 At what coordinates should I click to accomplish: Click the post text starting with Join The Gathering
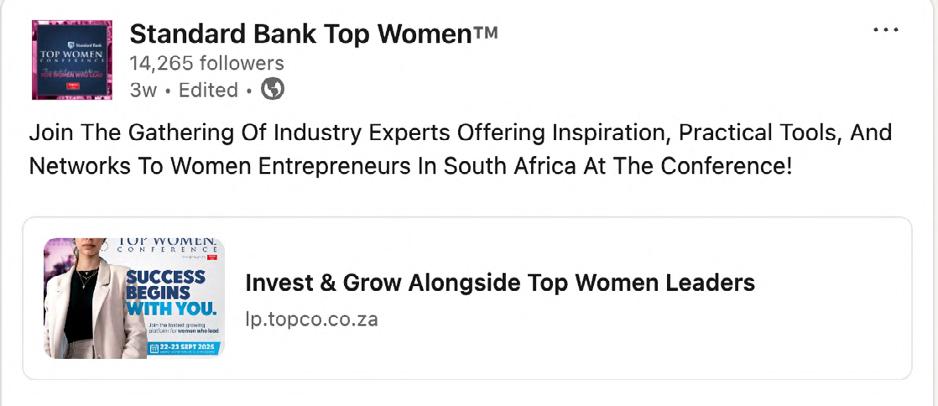pos(460,133)
